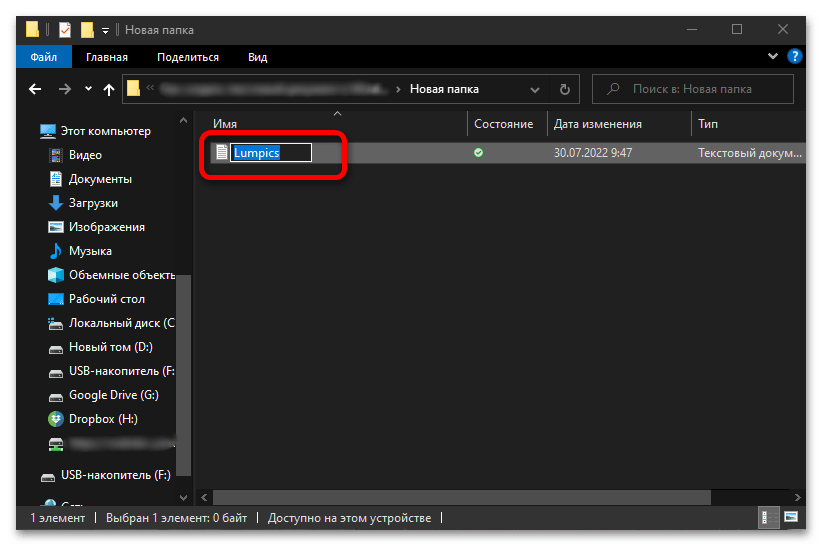Expand the ribbon with the chevron
The width and height of the screenshot is (822, 546).
point(773,57)
